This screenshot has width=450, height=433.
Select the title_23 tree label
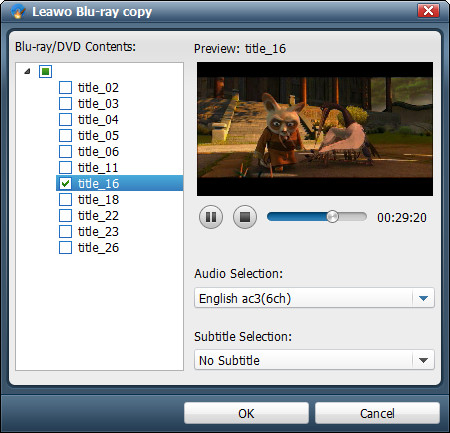(98, 232)
